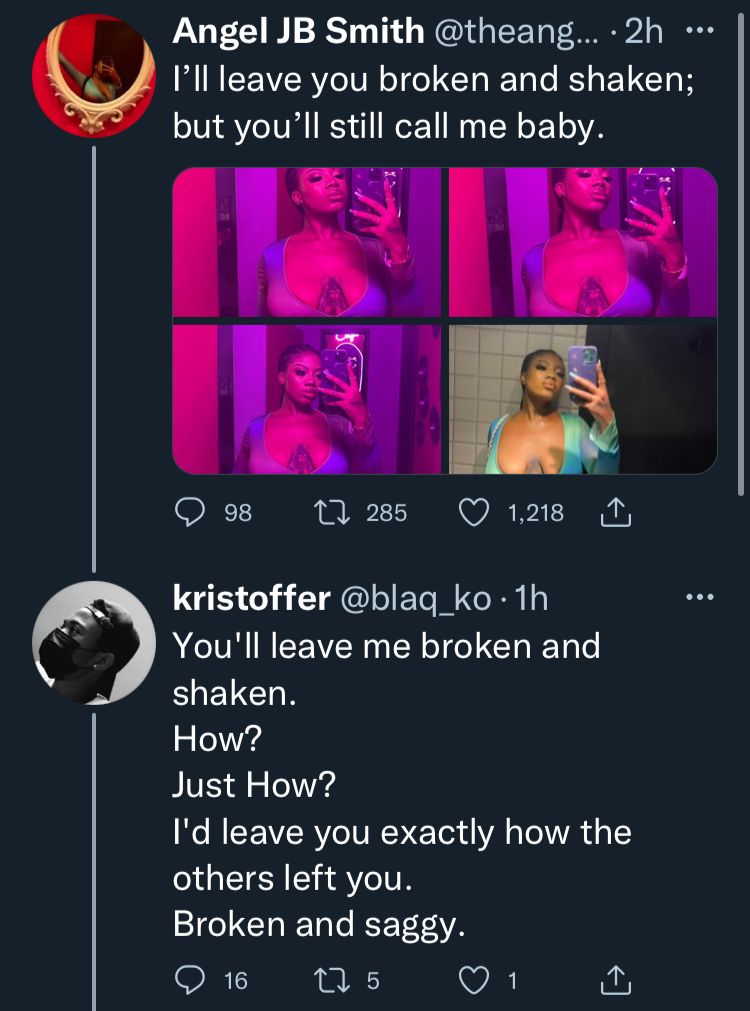Open Angel JB Smith's profile name
750x1011 pixels.
tap(298, 31)
